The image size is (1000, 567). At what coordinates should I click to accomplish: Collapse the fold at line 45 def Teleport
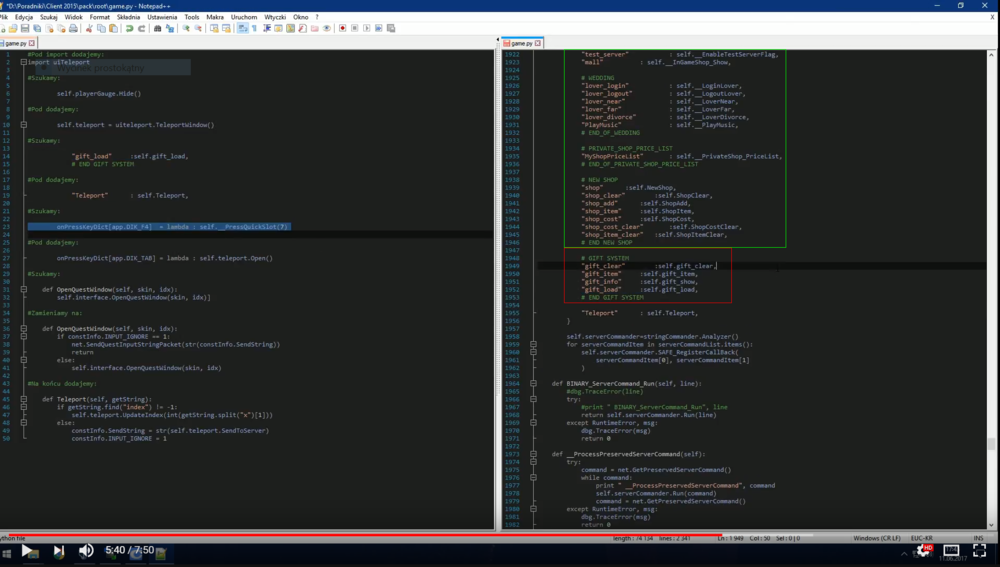[24, 399]
